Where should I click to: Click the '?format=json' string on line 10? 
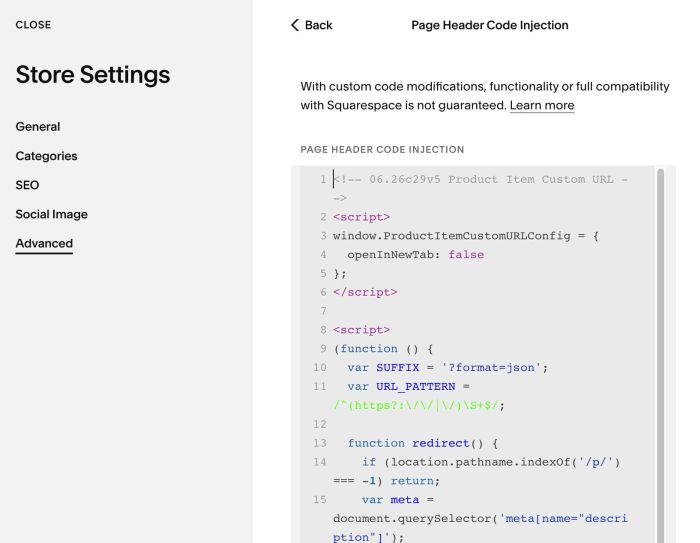coord(491,368)
